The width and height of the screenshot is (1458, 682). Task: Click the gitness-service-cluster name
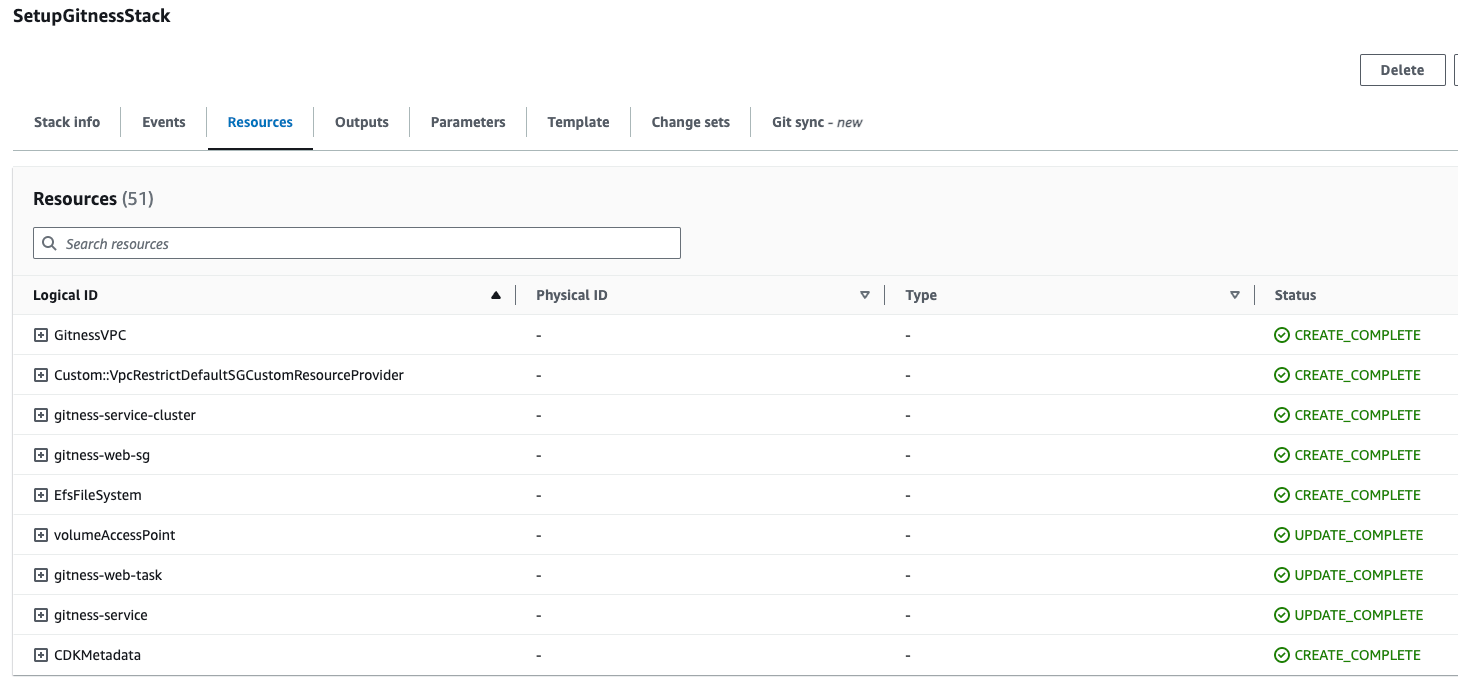pos(125,415)
